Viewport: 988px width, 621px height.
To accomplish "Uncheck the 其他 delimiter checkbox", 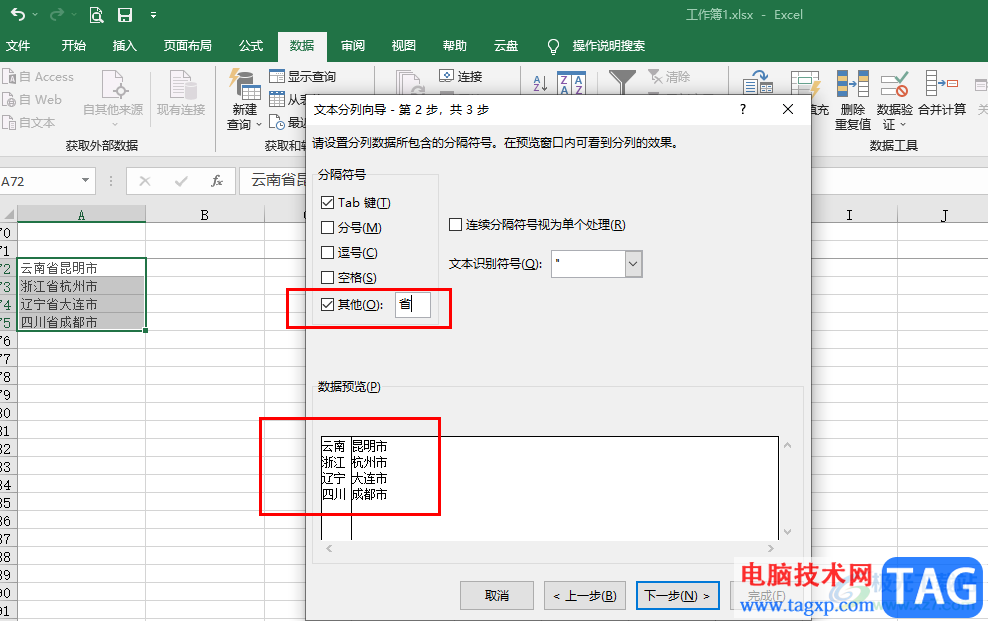I will [x=327, y=305].
